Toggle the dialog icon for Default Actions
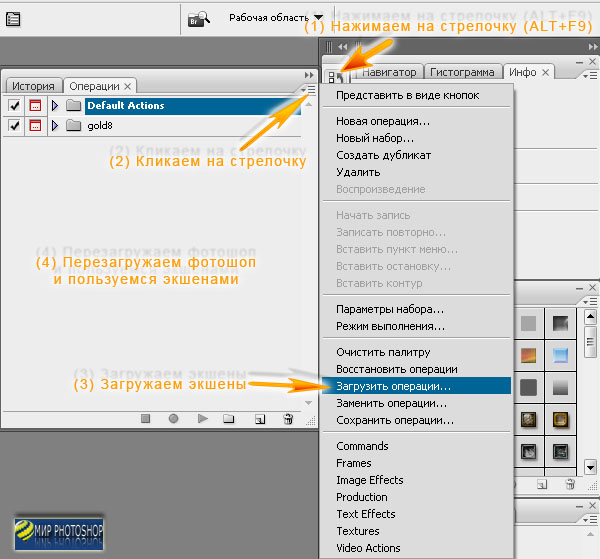 [35, 106]
